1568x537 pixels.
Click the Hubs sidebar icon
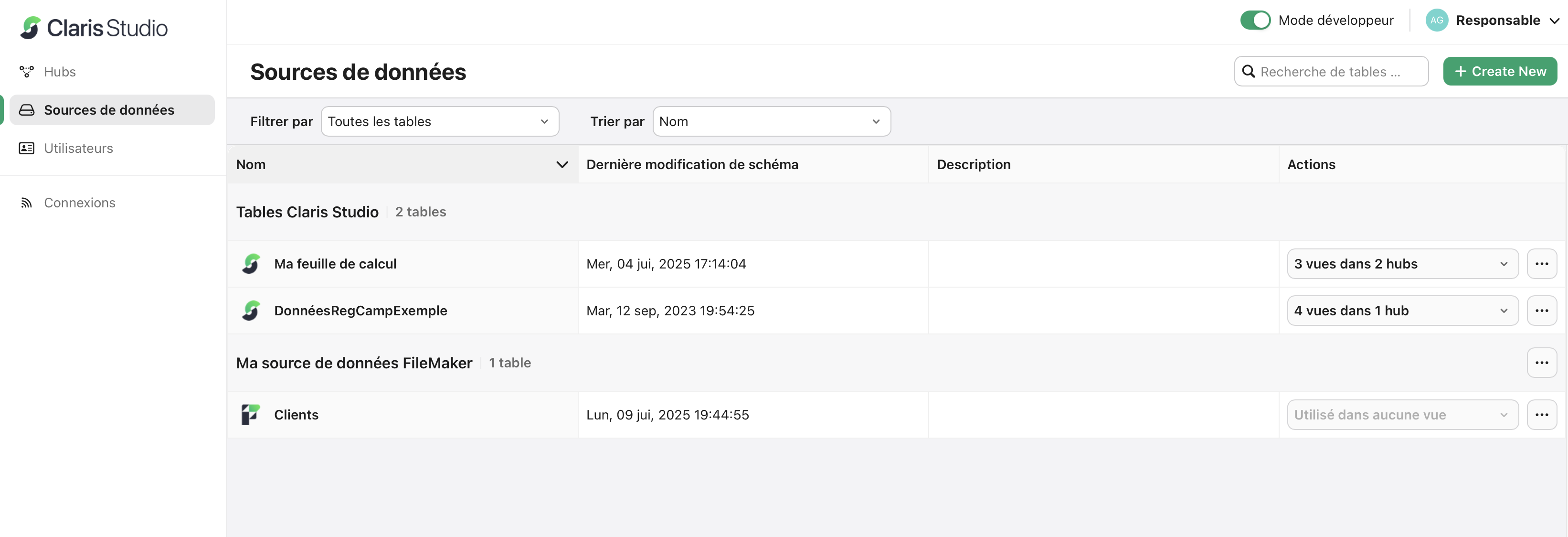tap(26, 72)
